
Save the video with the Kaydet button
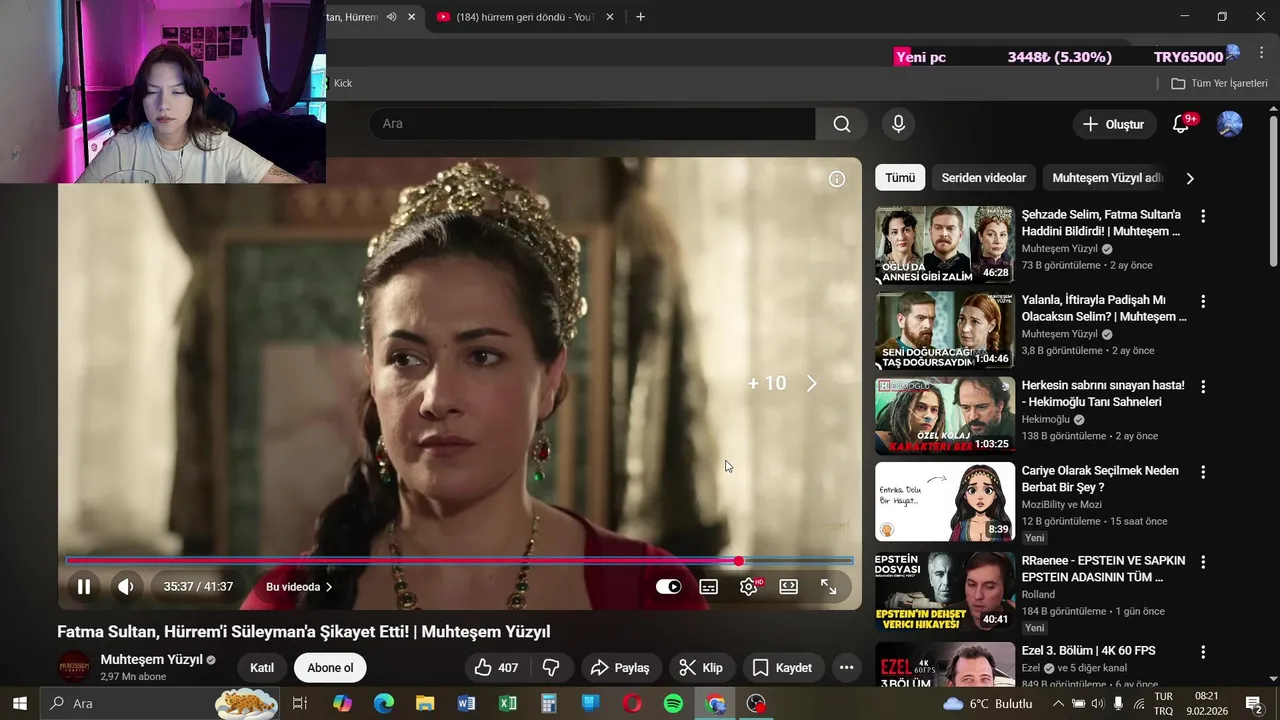[x=782, y=668]
